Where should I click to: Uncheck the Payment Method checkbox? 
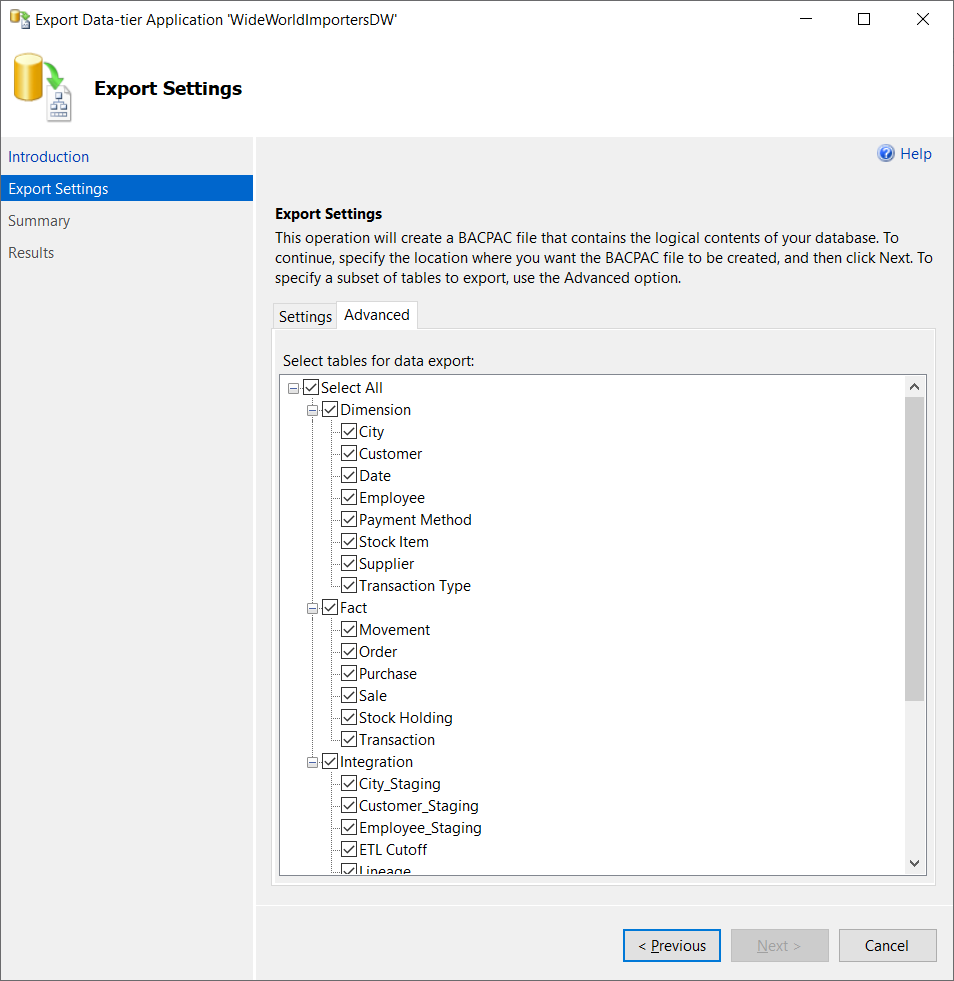pyautogui.click(x=349, y=519)
